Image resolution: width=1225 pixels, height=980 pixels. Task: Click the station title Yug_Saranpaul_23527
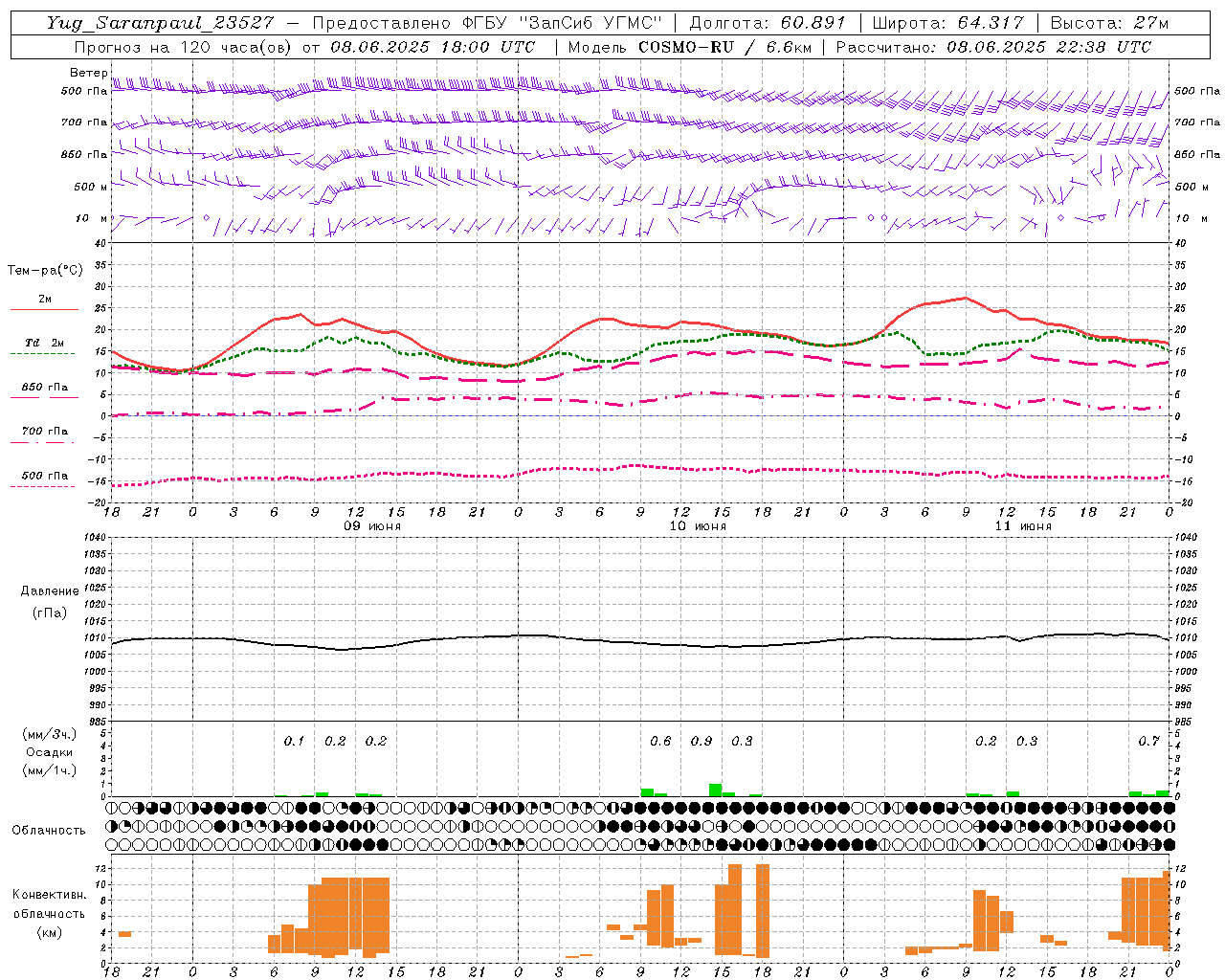point(160,23)
